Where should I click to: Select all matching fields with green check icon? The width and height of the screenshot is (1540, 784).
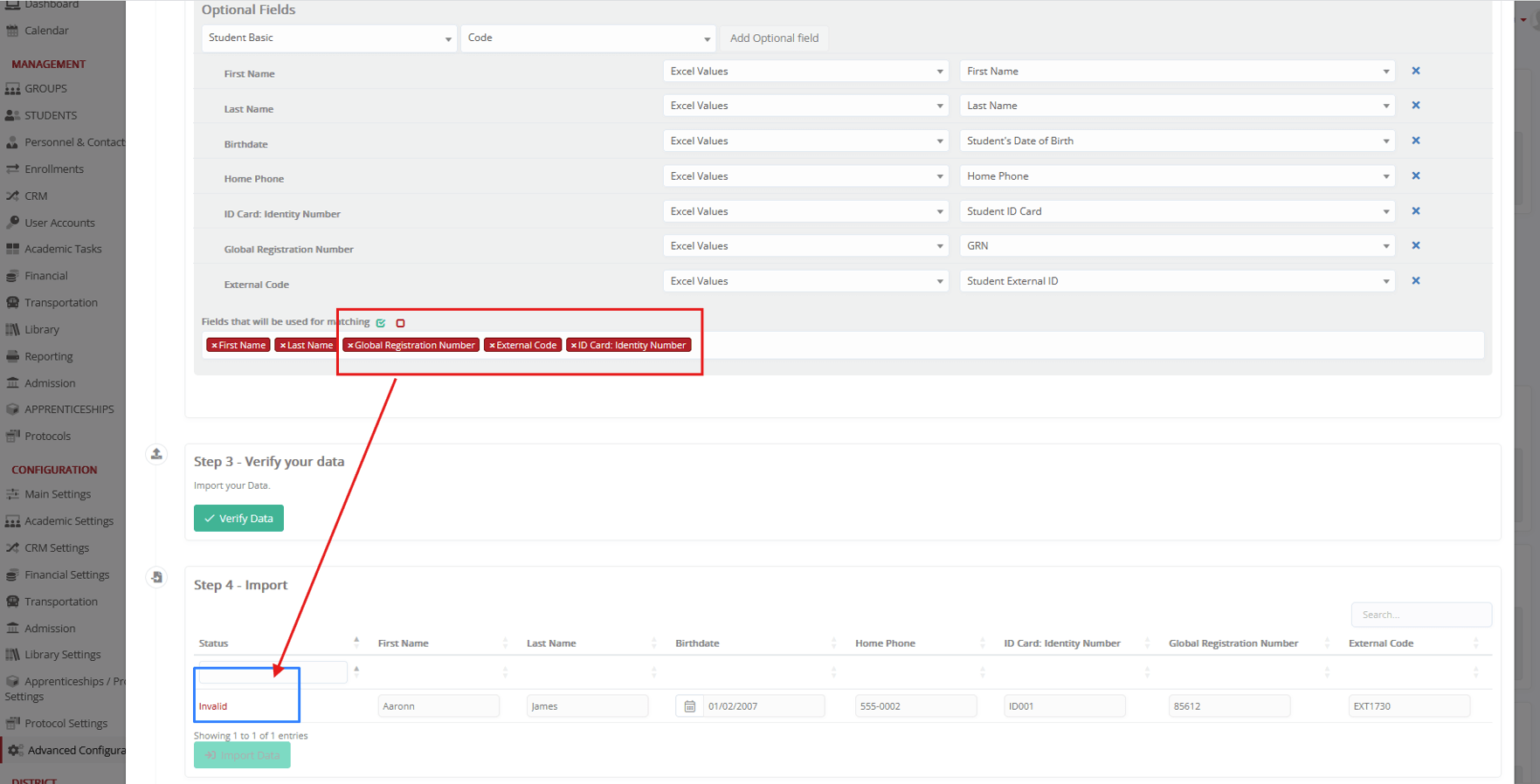[381, 323]
